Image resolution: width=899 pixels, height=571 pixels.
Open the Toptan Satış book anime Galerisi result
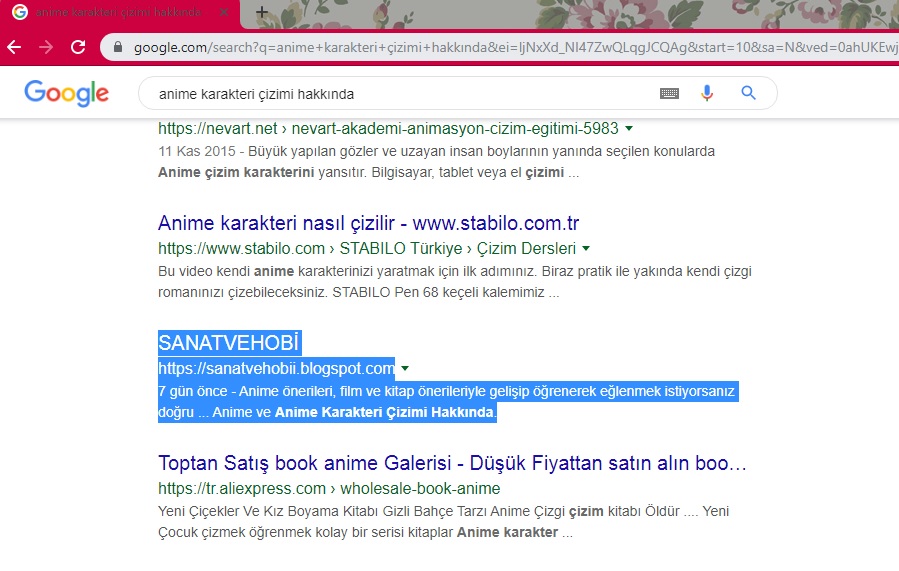pos(452,463)
